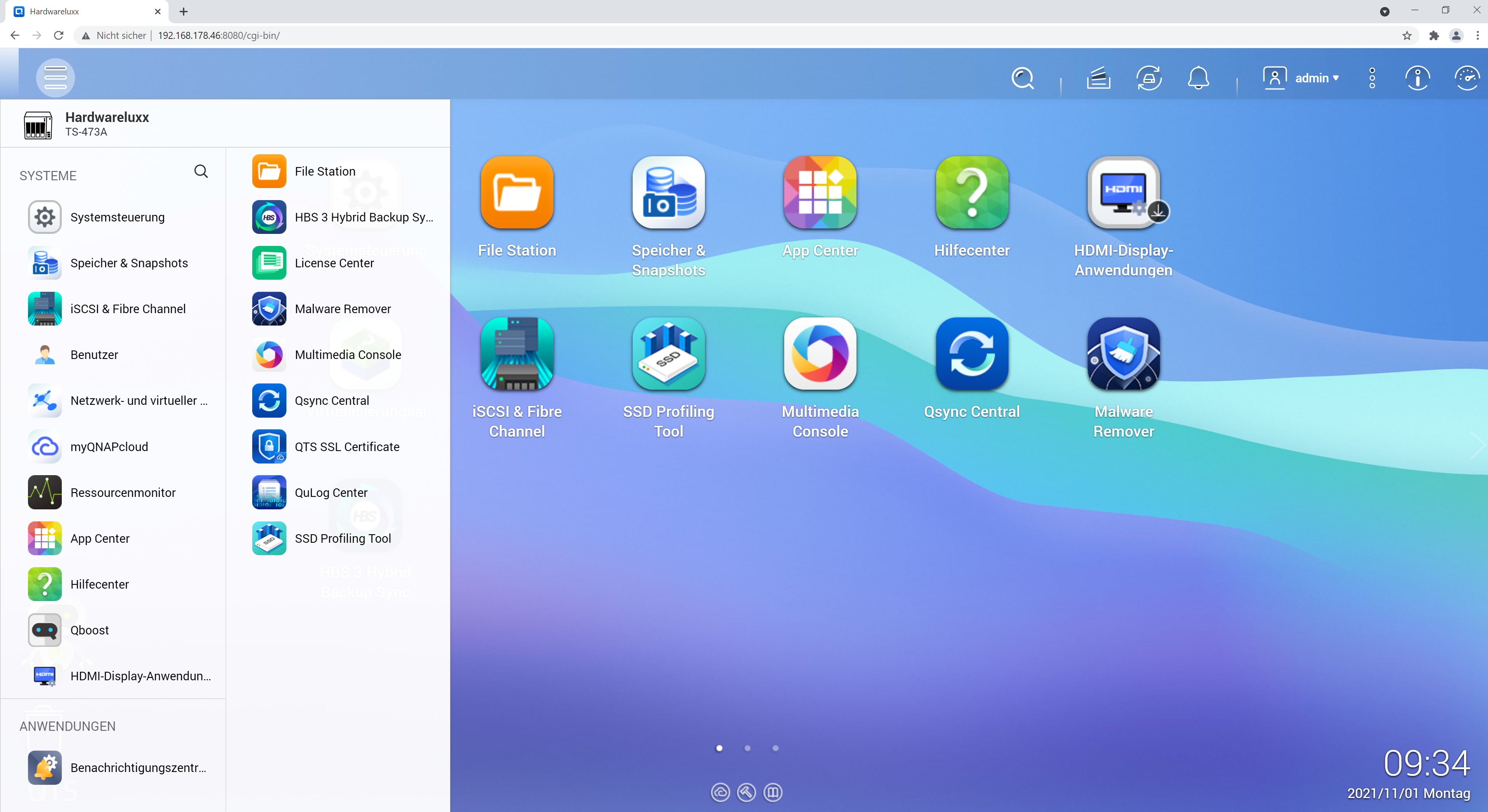Image resolution: width=1488 pixels, height=812 pixels.
Task: Open License Center from the menu
Action: [x=344, y=263]
